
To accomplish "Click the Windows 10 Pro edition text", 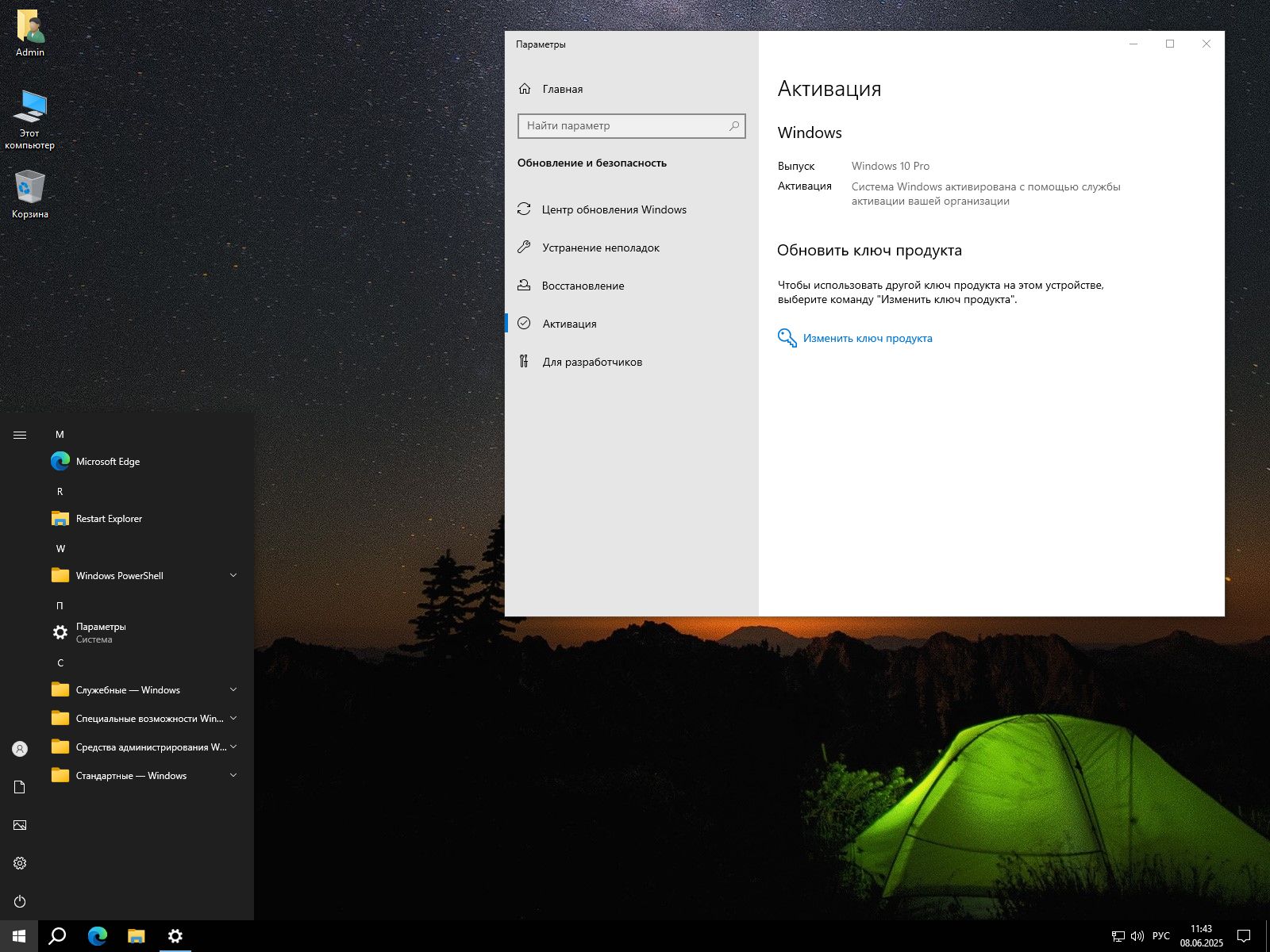I will [x=891, y=166].
